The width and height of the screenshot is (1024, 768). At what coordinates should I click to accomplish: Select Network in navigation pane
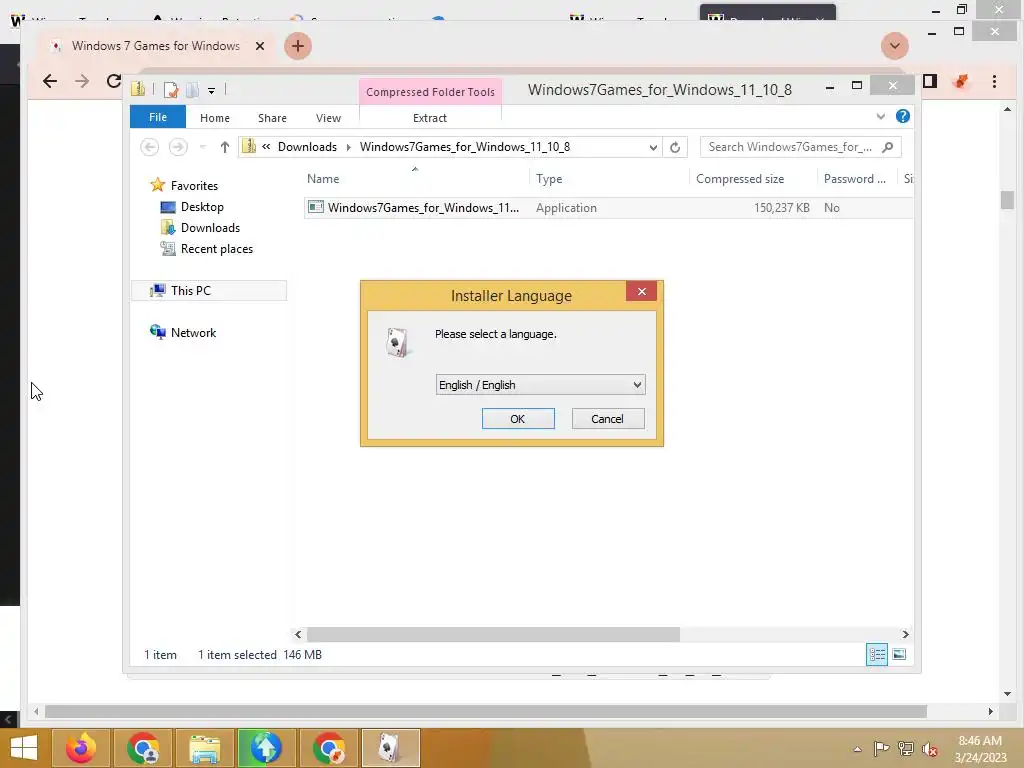click(x=193, y=332)
